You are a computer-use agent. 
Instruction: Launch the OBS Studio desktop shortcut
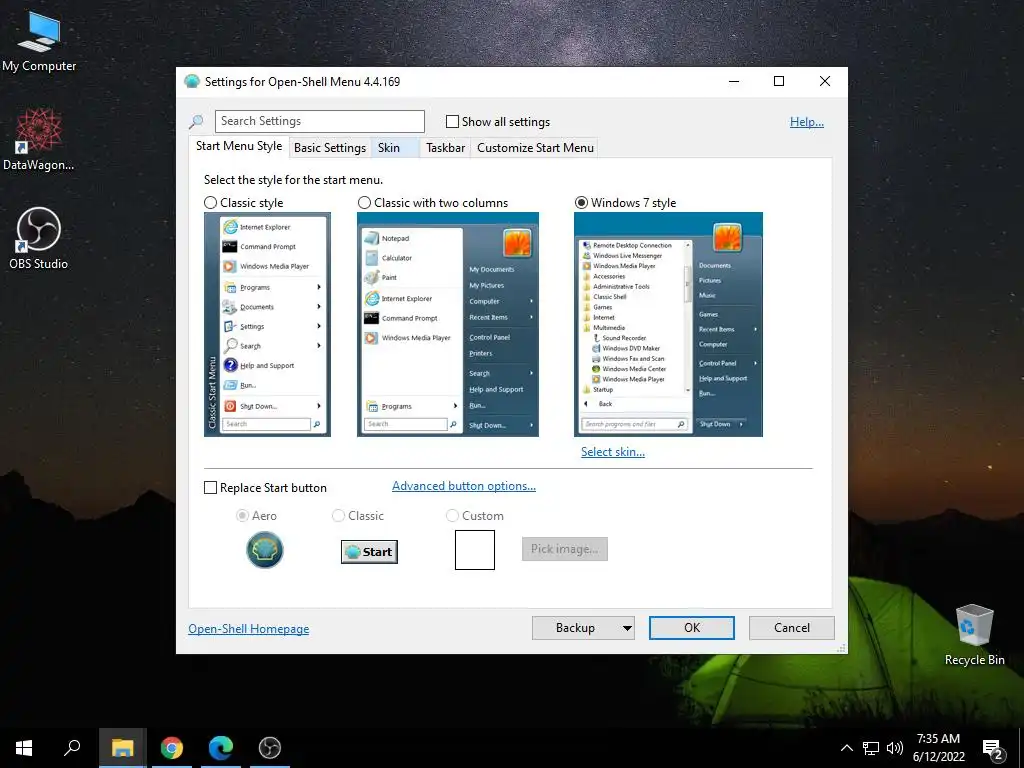click(x=39, y=238)
